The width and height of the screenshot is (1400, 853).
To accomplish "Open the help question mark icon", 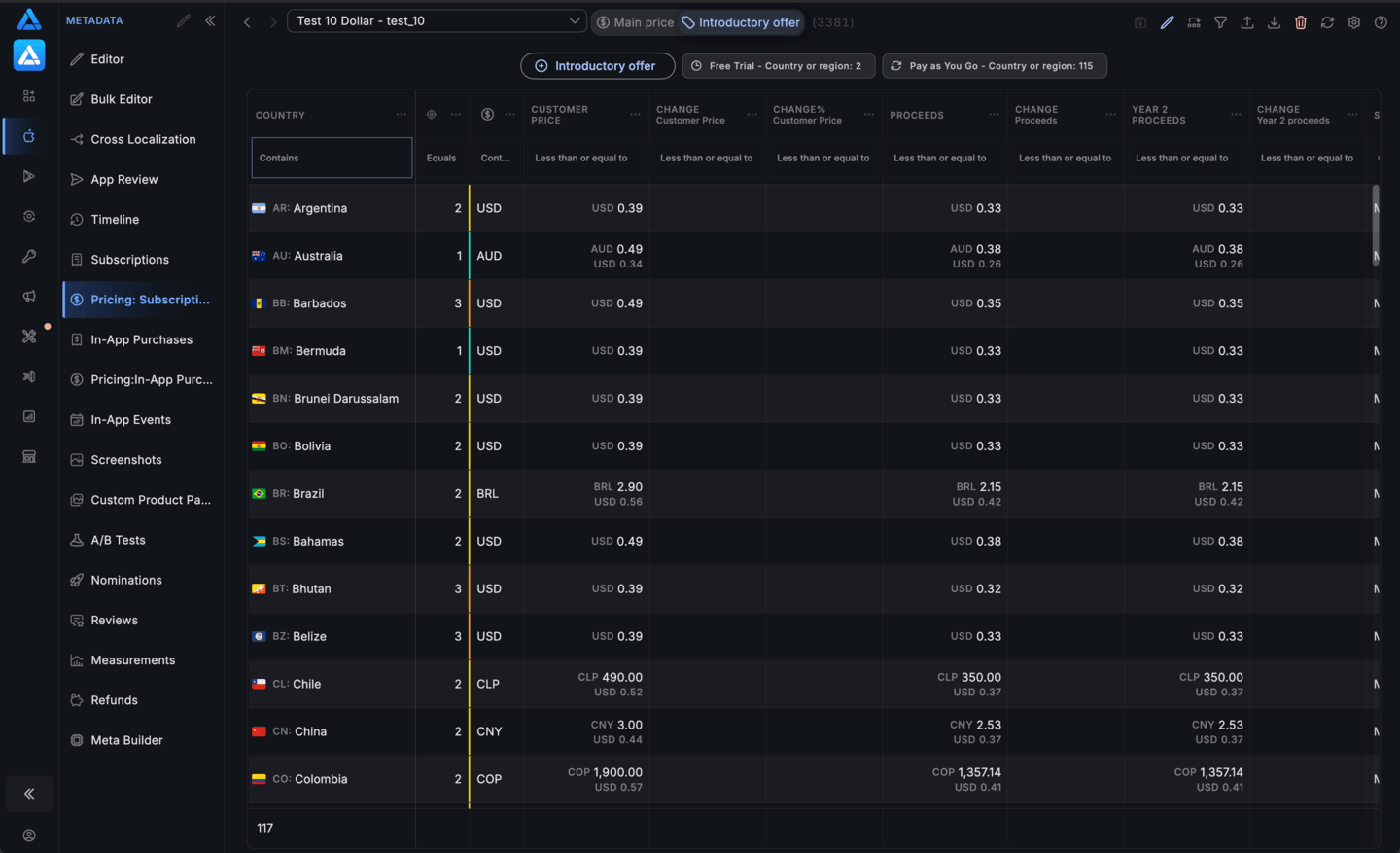I will coord(1381,22).
